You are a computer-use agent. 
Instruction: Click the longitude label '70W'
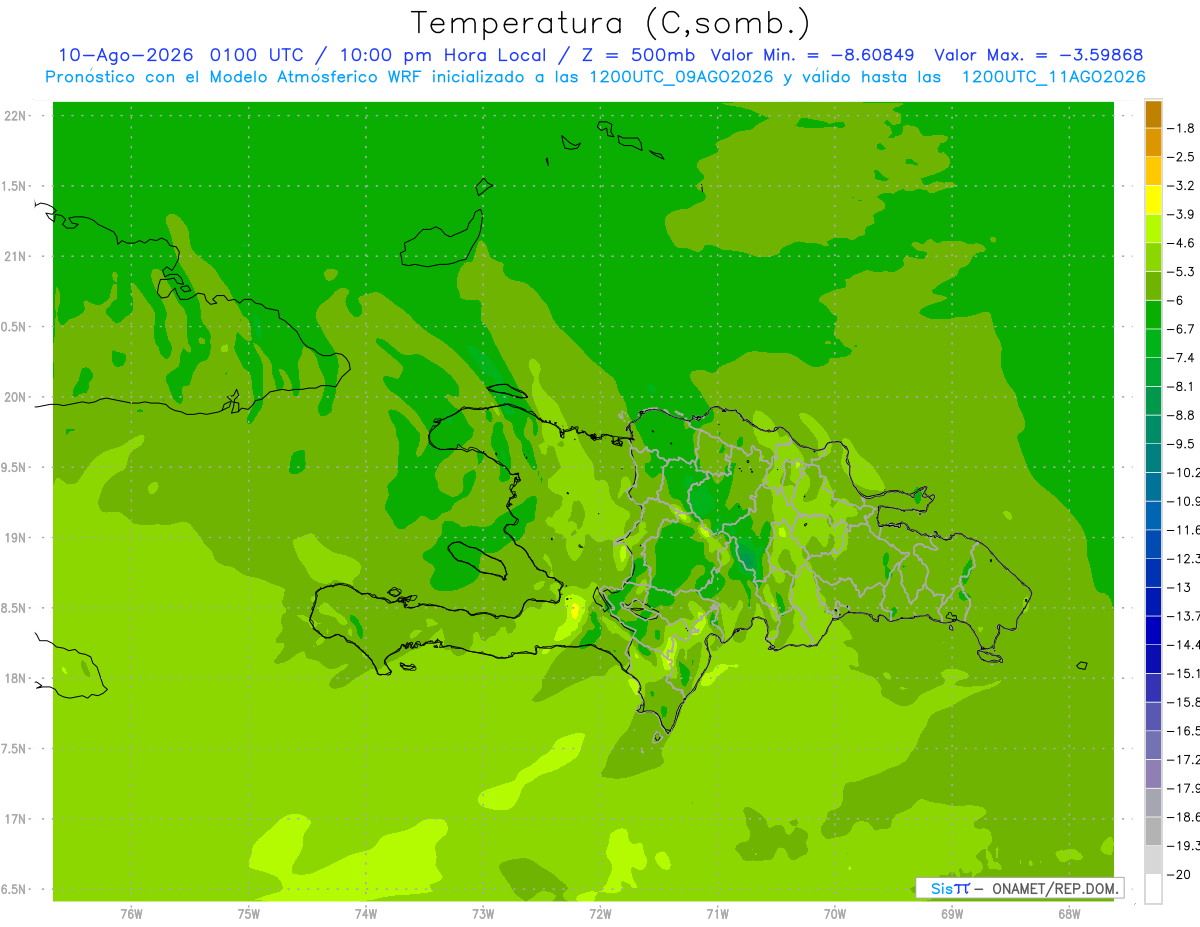tap(835, 914)
